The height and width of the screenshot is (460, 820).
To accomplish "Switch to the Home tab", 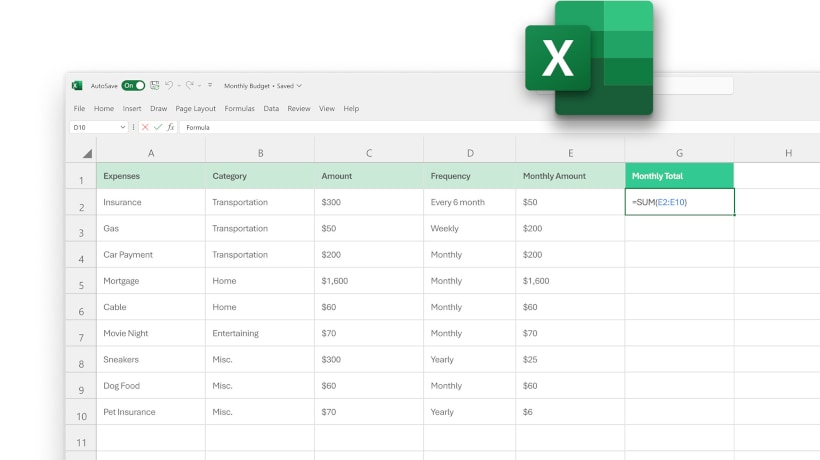I will pyautogui.click(x=104, y=109).
